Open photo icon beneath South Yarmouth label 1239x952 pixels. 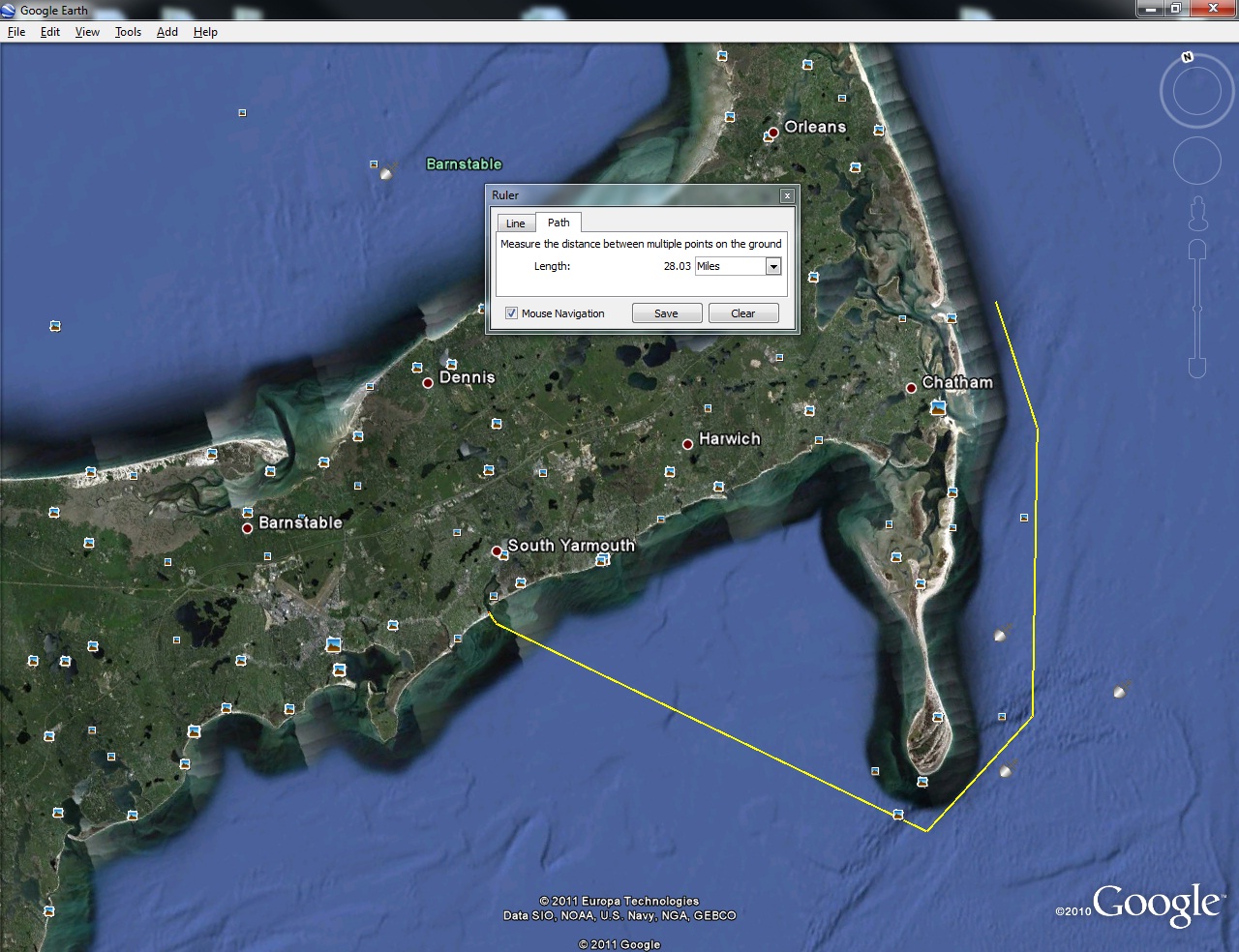tap(602, 559)
